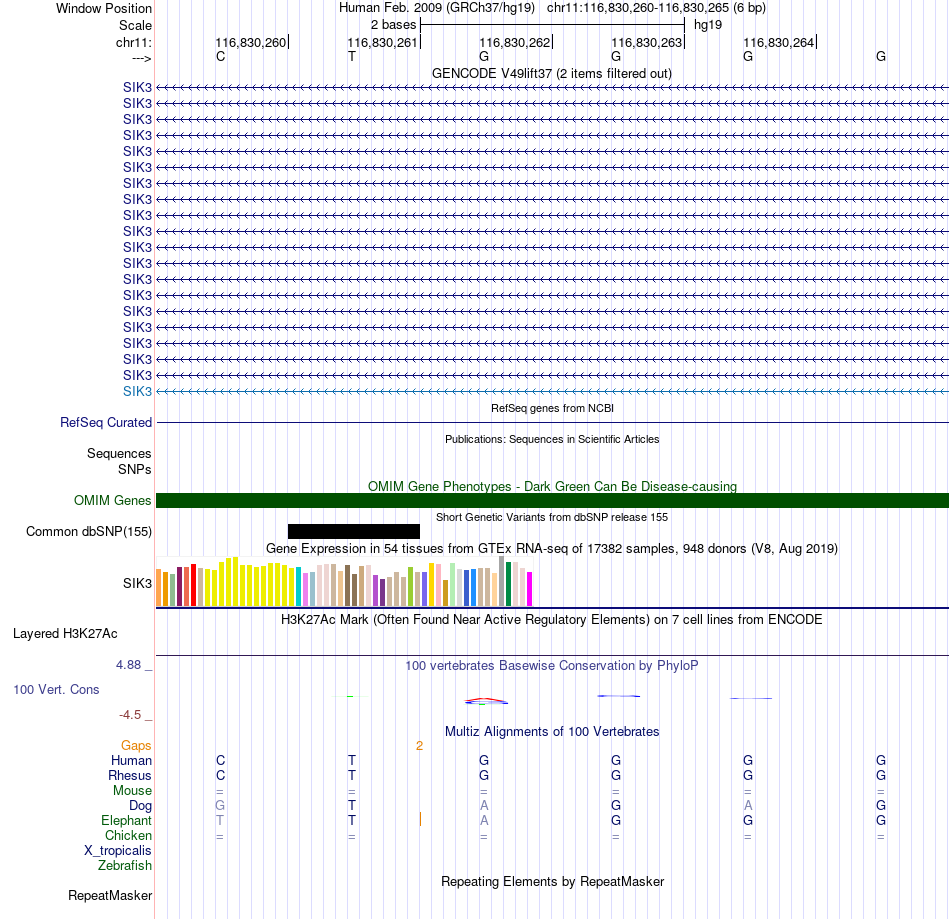Click the C base in Human row

pos(221,760)
